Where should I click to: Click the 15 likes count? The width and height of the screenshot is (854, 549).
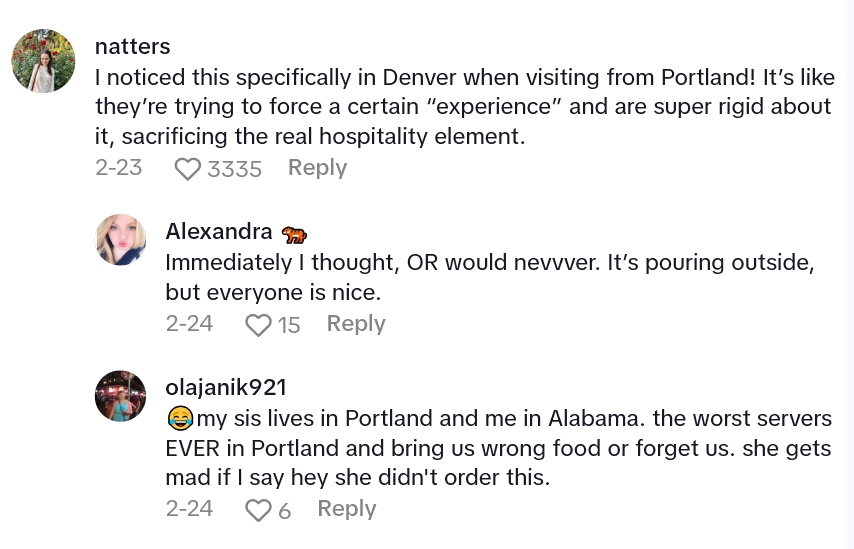tap(289, 325)
